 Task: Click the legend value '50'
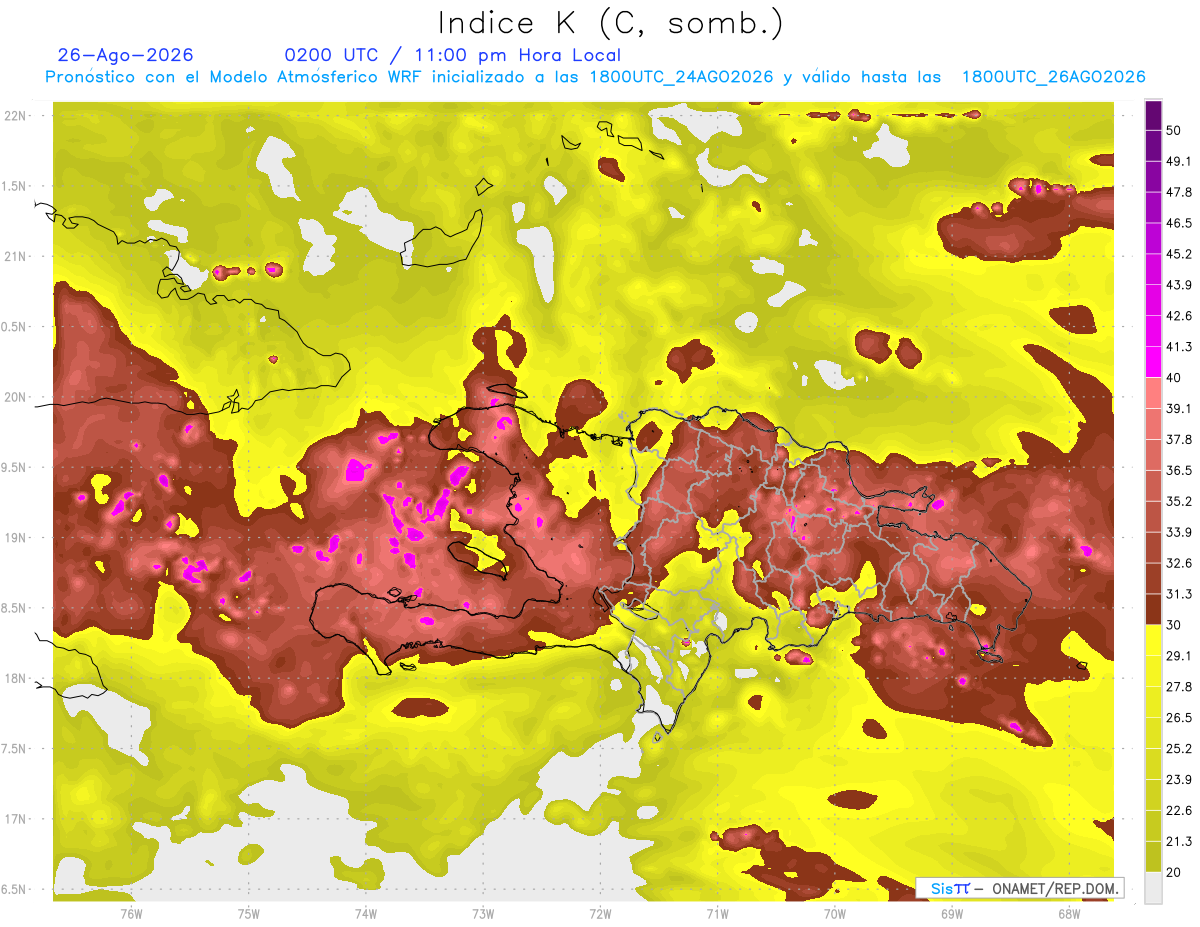tap(1174, 129)
